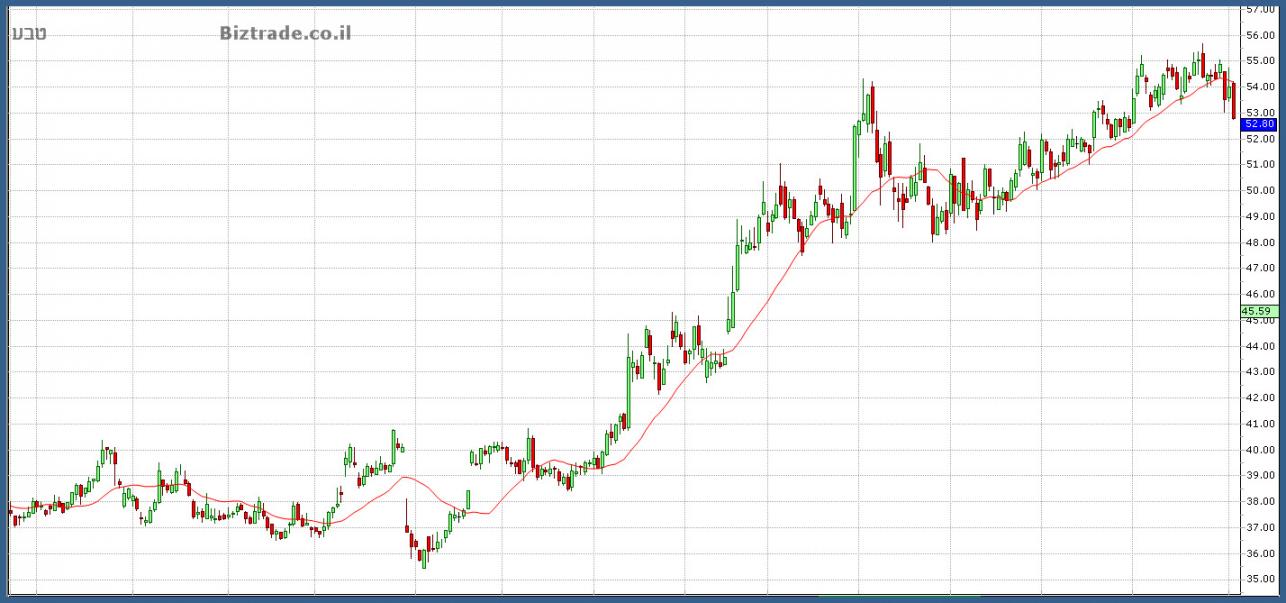Select the lowest green candle near 35.50
The image size is (1286, 603).
[x=423, y=556]
